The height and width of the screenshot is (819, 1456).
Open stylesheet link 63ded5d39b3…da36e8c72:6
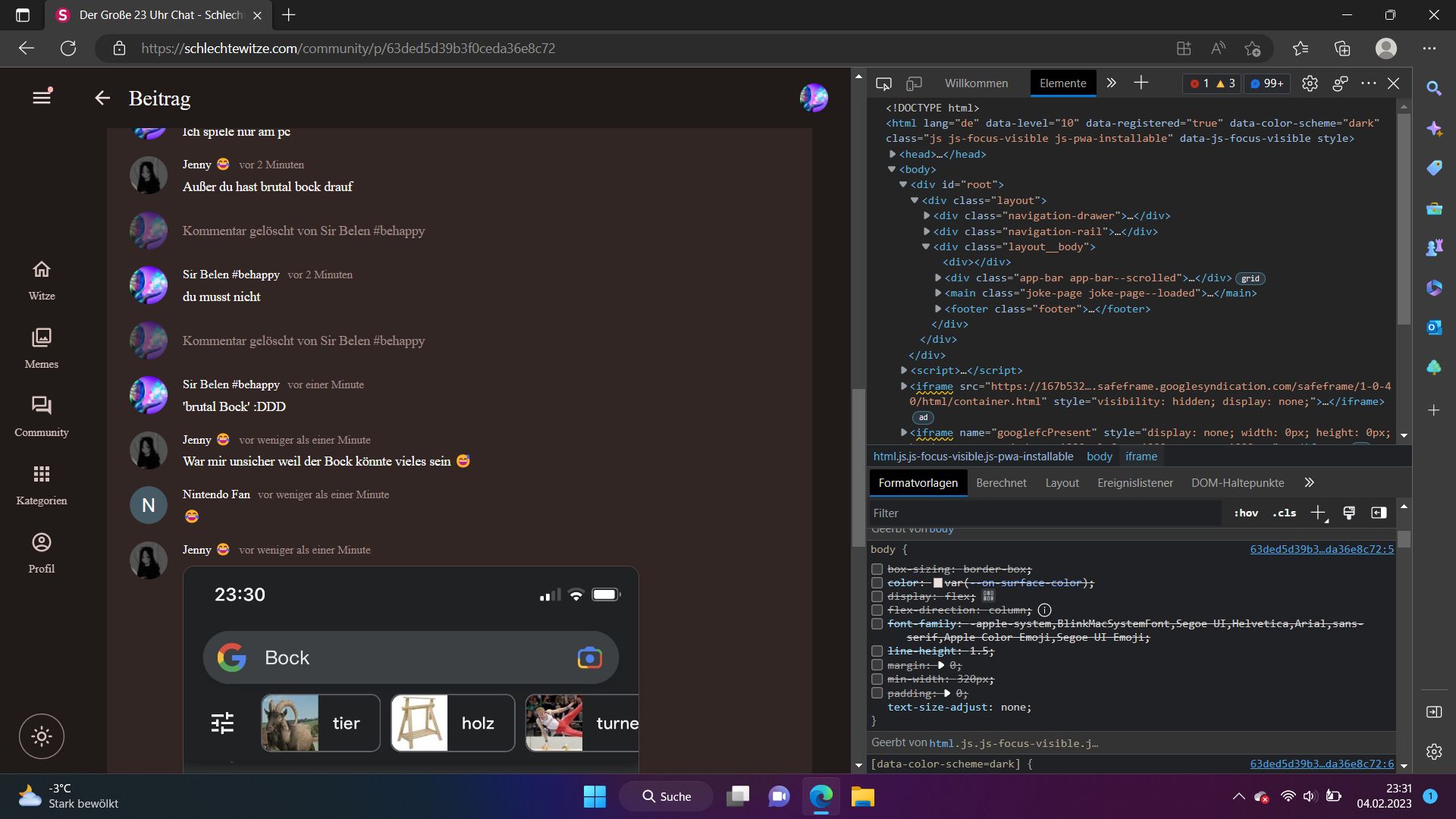(x=1322, y=764)
